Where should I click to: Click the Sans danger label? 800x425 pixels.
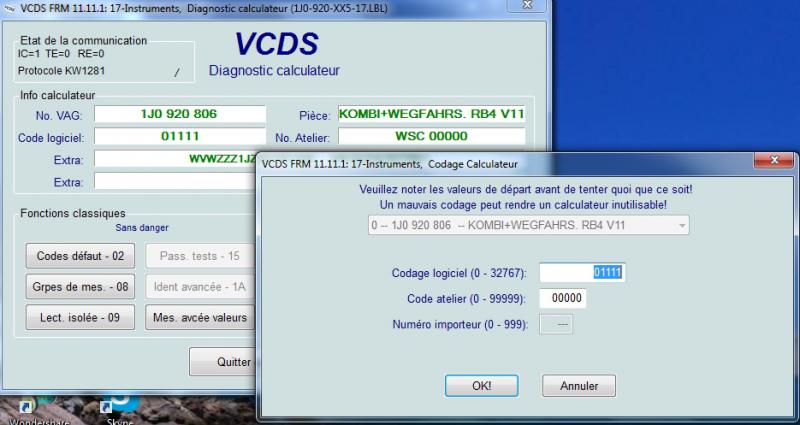coord(142,228)
